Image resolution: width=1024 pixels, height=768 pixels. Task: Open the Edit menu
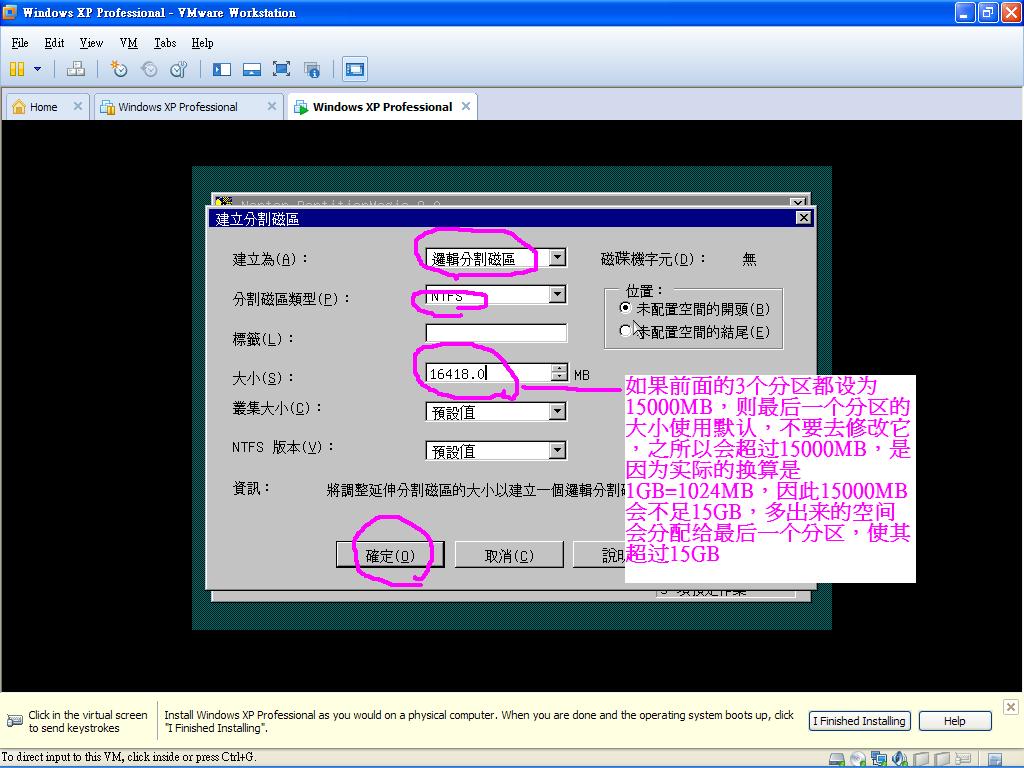tap(54, 43)
